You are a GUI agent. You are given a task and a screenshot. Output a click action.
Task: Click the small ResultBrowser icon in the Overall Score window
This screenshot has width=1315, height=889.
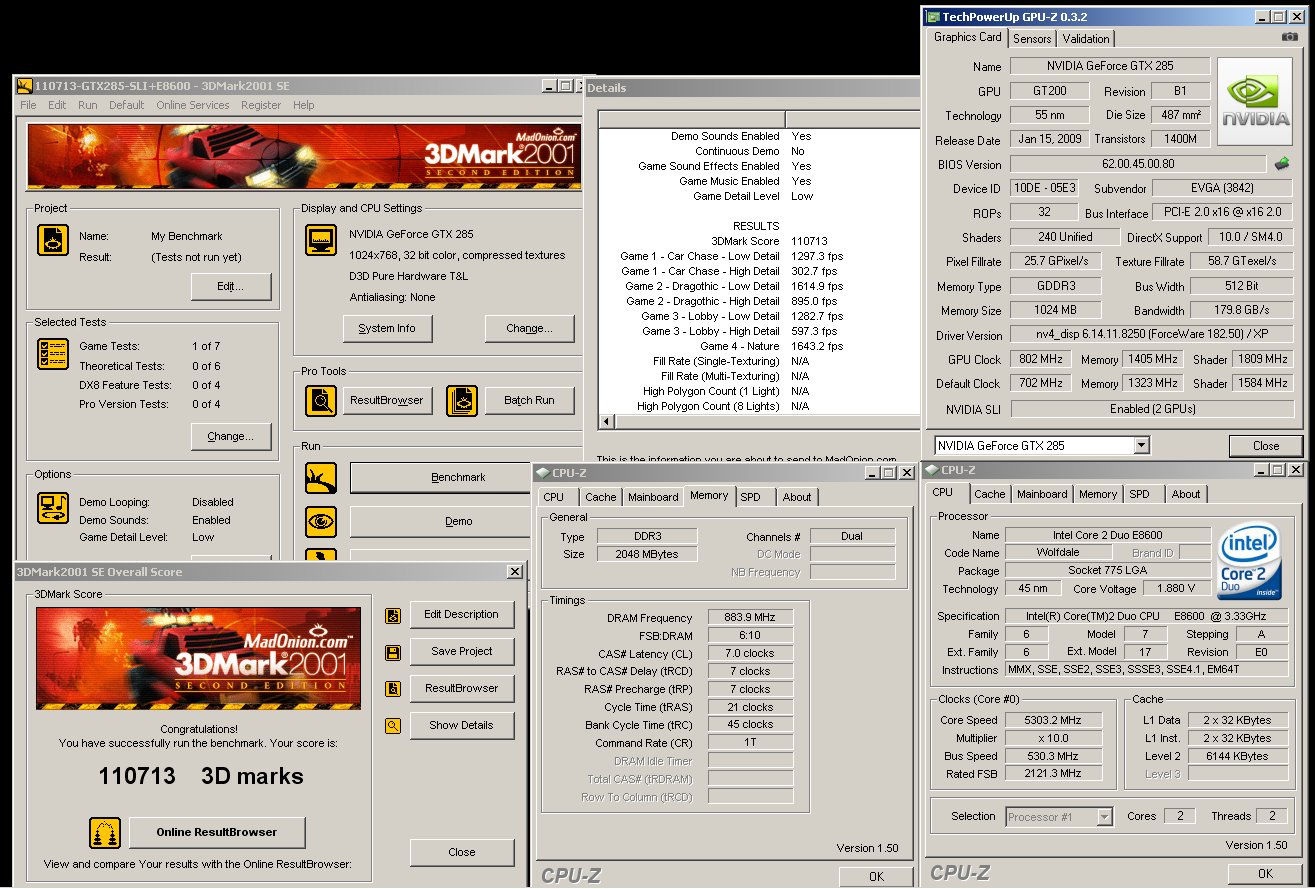393,689
